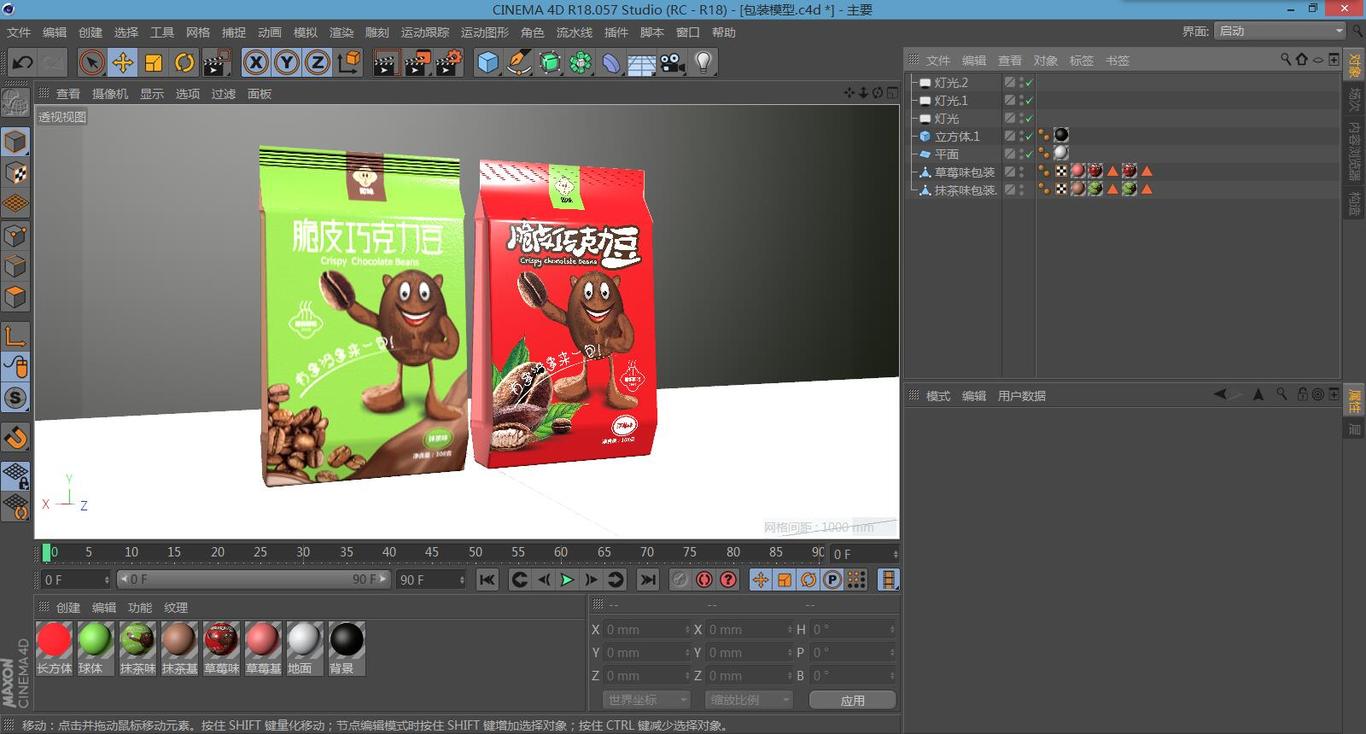This screenshot has width=1366, height=734.
Task: Toggle the X axis lock
Action: tap(256, 63)
